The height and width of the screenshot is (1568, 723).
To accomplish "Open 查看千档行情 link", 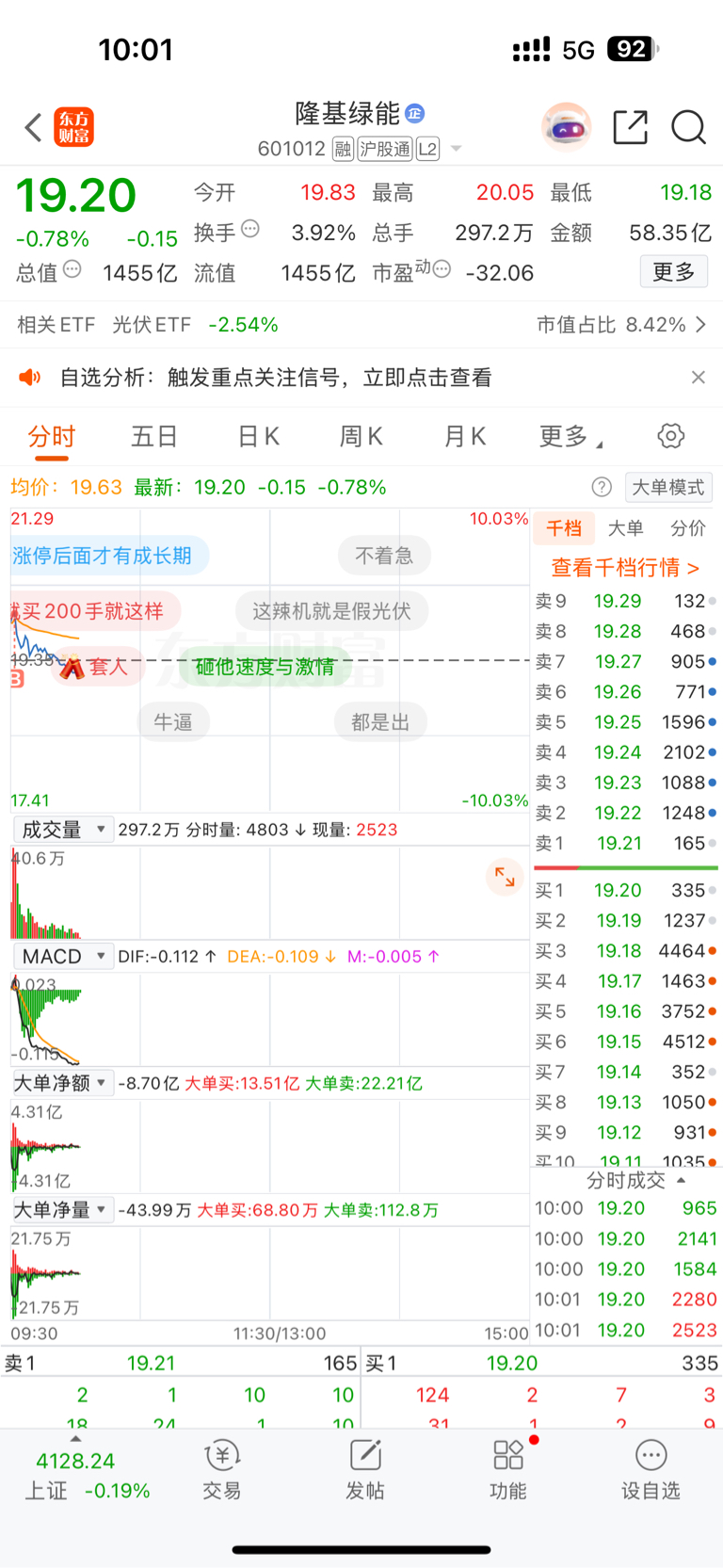I will pos(625,568).
